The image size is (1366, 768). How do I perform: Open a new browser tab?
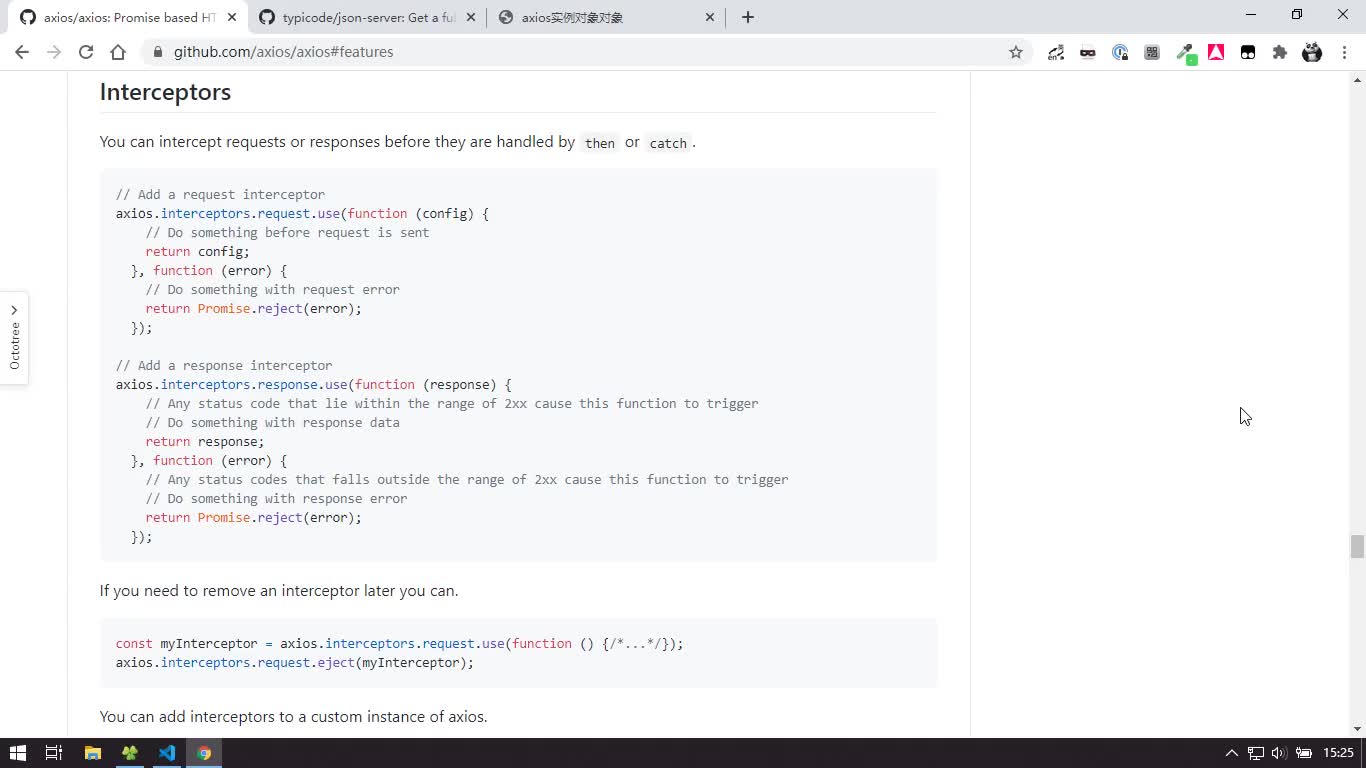748,17
